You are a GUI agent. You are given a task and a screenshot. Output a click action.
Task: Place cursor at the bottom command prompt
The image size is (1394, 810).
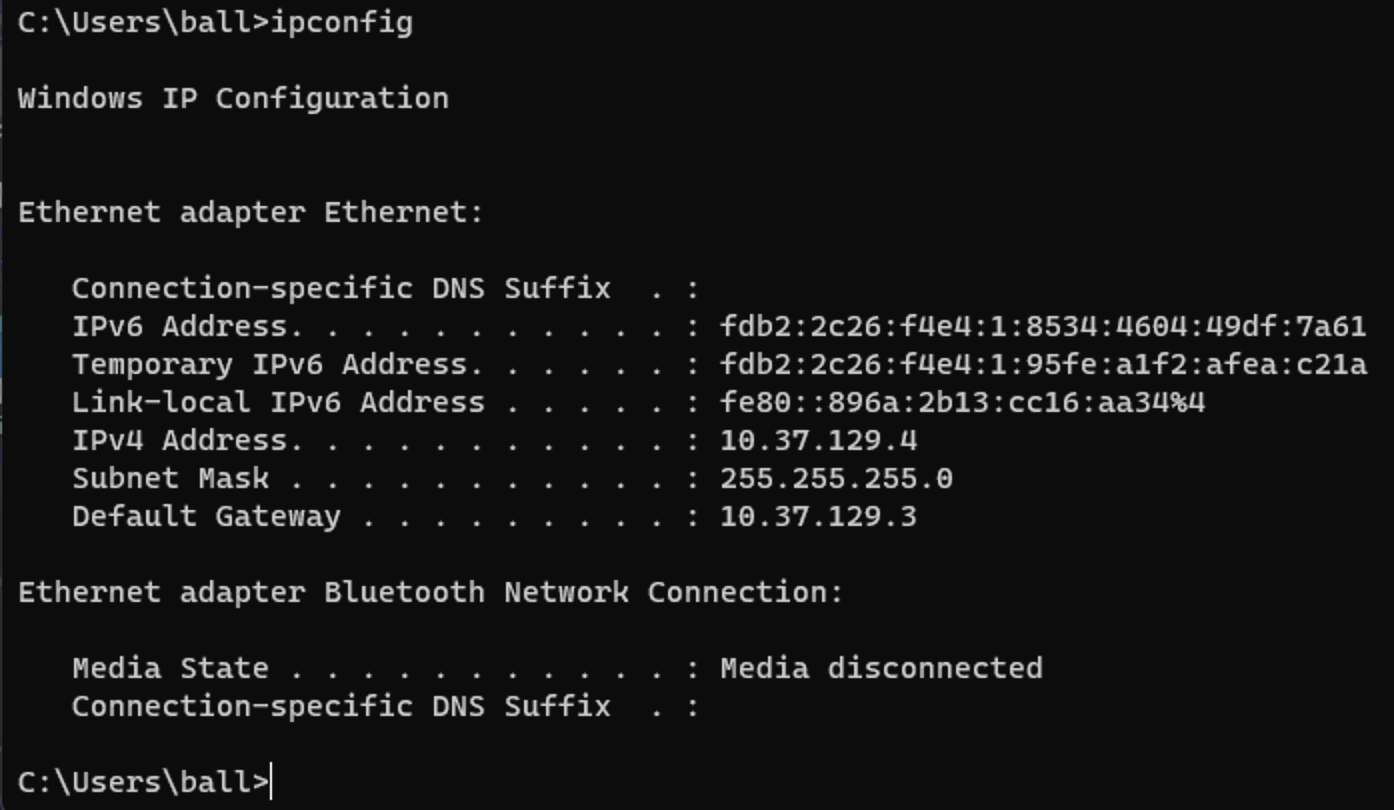272,782
